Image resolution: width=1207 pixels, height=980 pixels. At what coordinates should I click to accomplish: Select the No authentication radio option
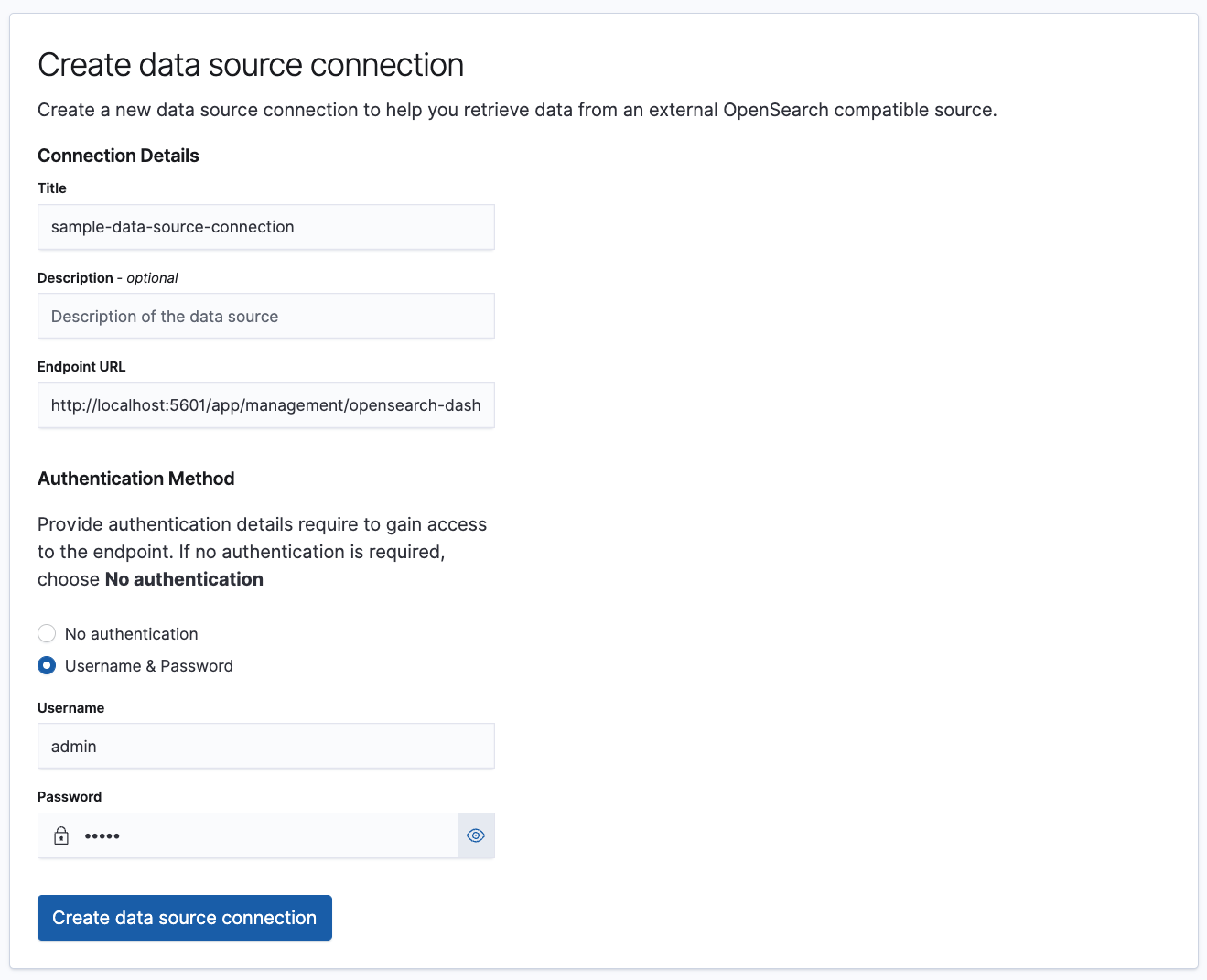[x=47, y=634]
